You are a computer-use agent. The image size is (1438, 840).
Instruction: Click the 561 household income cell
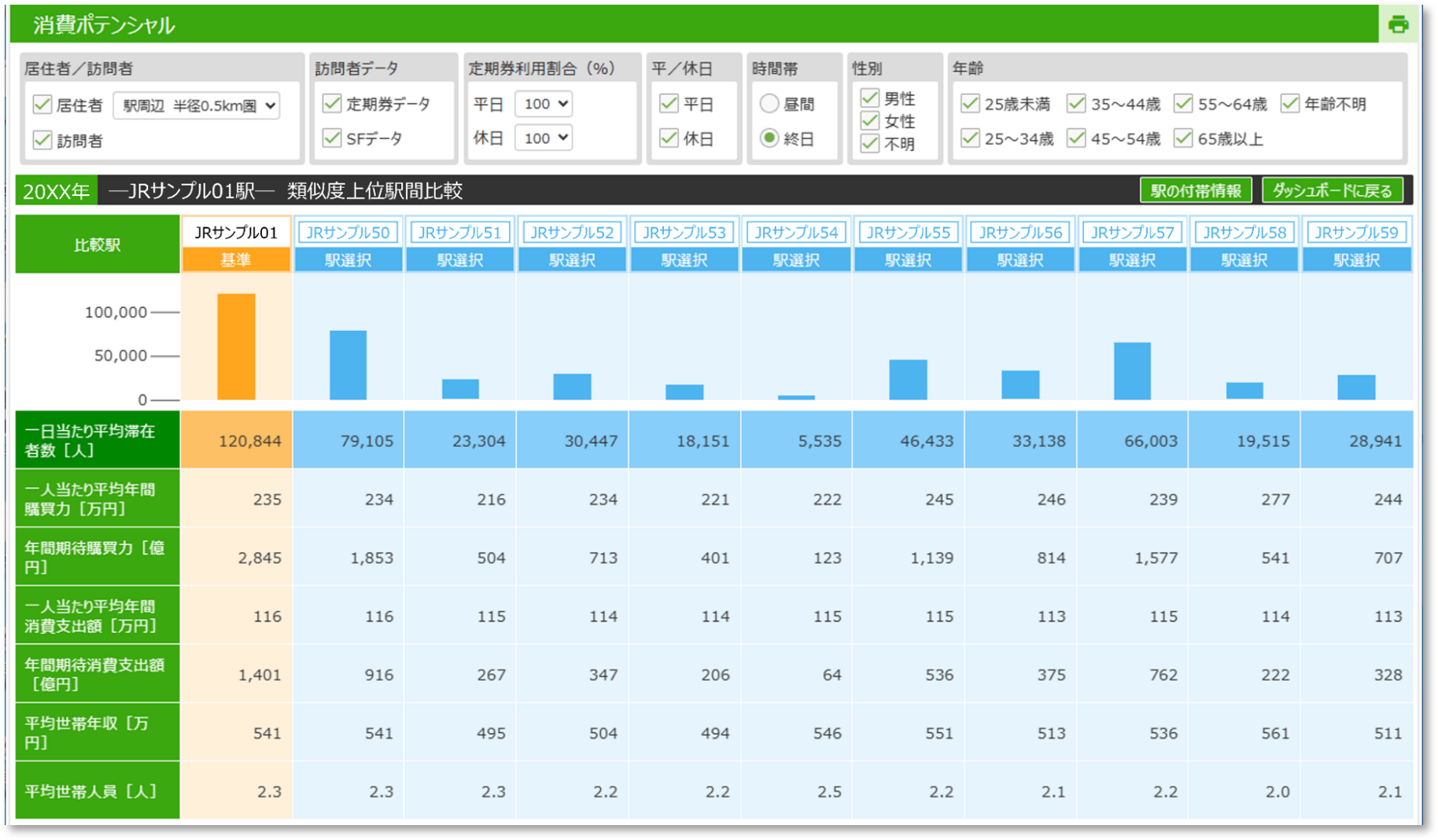[x=1244, y=732]
